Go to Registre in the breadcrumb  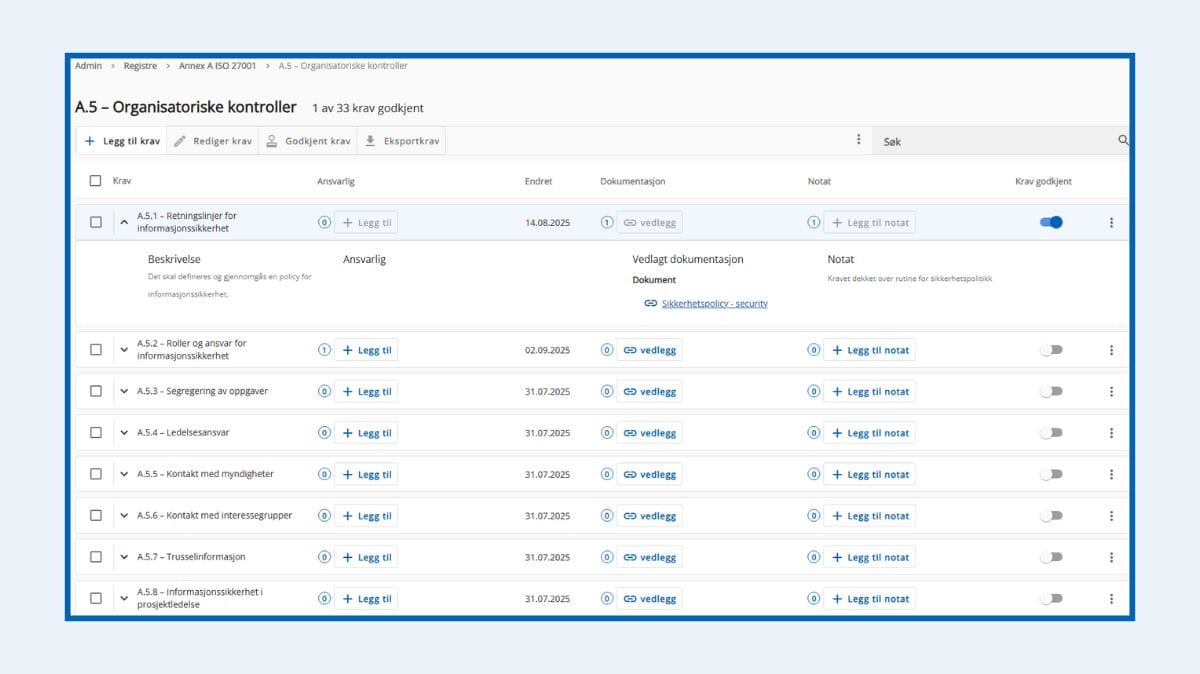coord(140,66)
